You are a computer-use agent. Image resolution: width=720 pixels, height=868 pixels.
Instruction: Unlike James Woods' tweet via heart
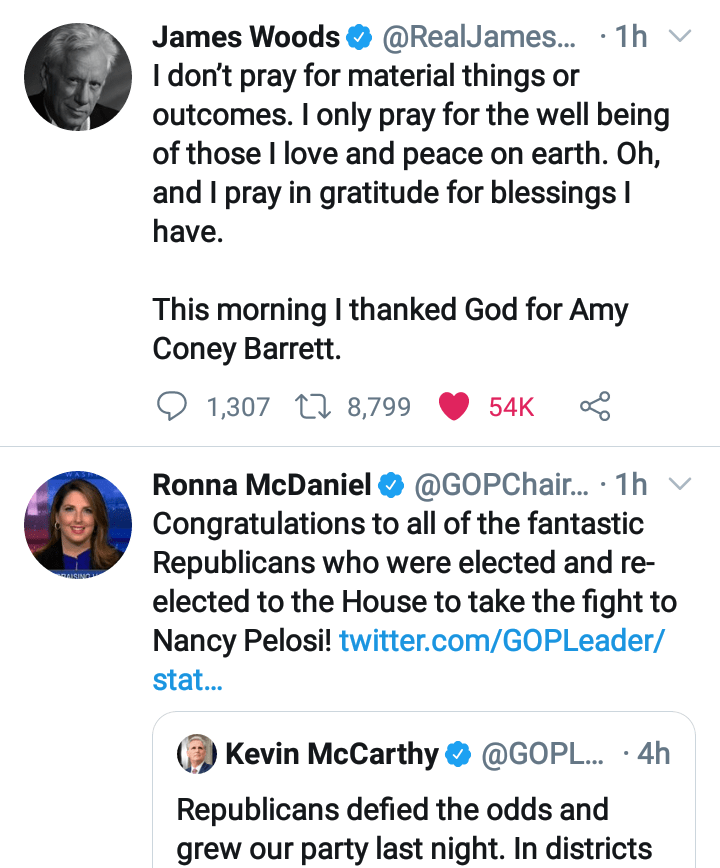point(454,406)
